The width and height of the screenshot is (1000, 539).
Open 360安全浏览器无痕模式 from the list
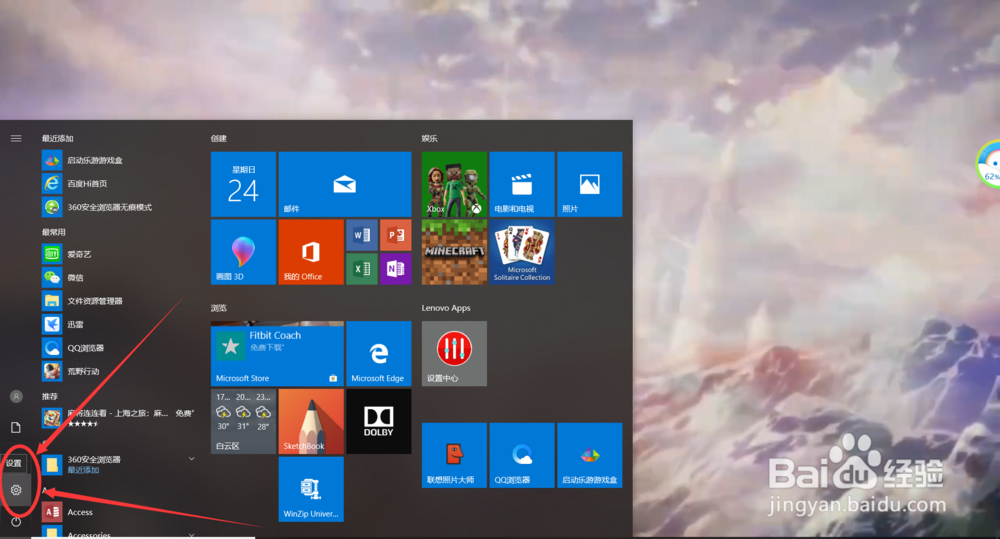click(119, 207)
